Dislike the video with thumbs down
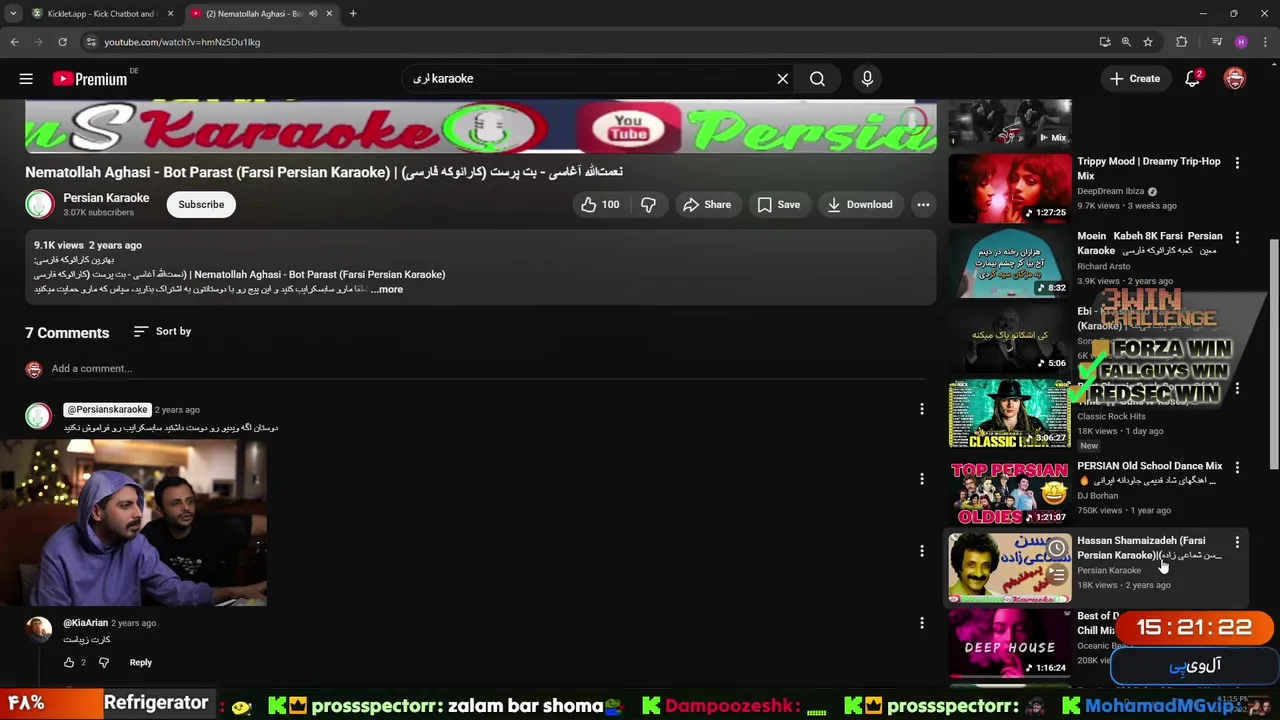The width and height of the screenshot is (1280, 720). 648,204
